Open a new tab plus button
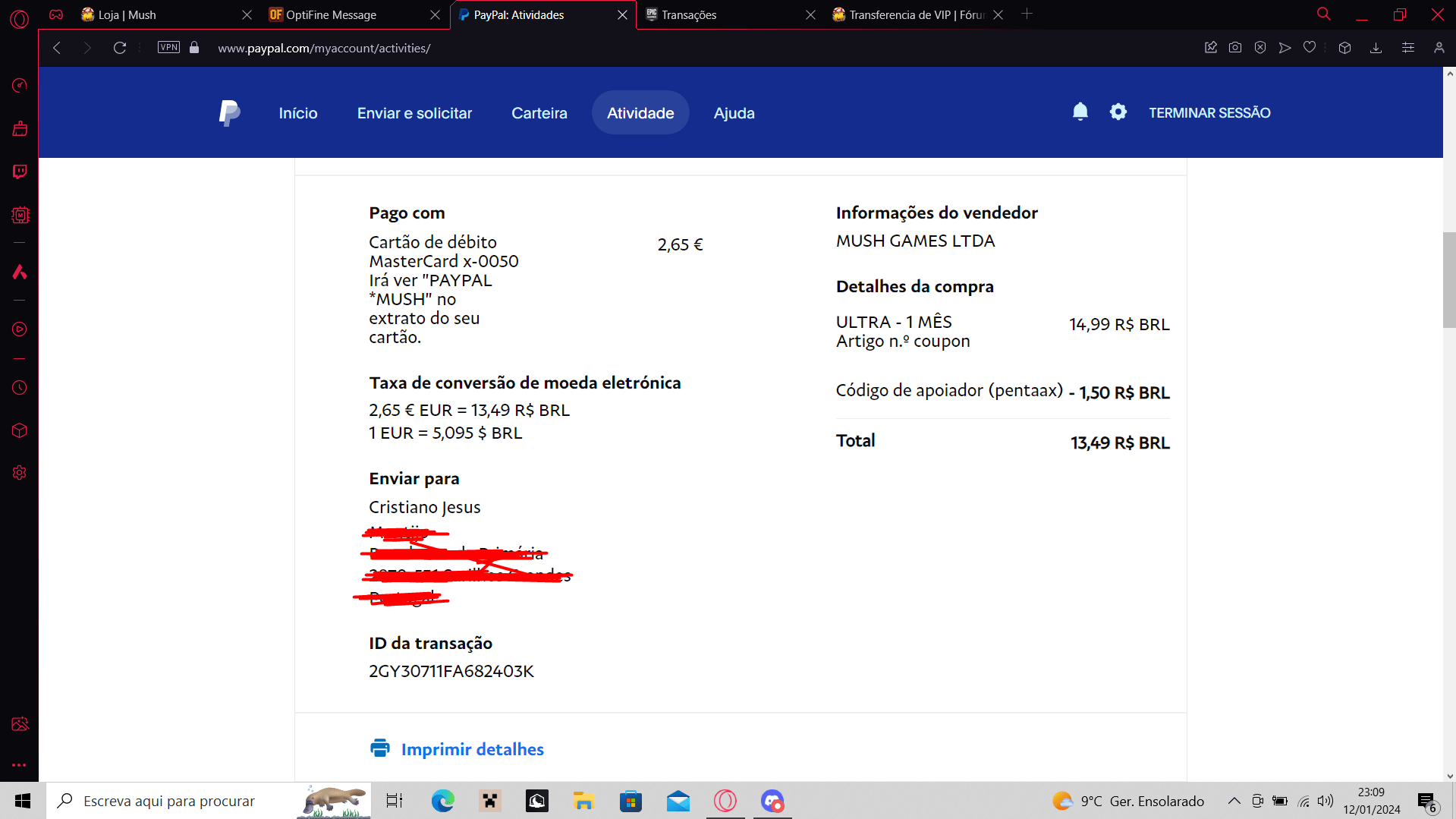Viewport: 1456px width, 819px height. click(x=1027, y=14)
